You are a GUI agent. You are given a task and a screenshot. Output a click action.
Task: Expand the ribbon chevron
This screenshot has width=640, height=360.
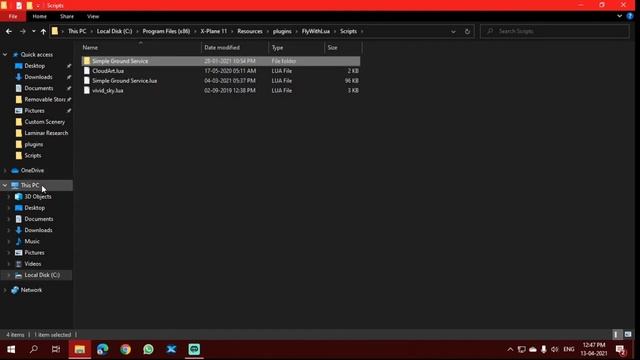click(x=619, y=16)
